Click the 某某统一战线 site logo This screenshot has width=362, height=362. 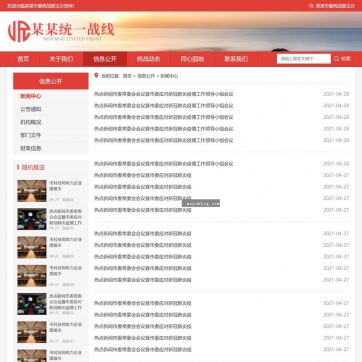pyautogui.click(x=61, y=31)
